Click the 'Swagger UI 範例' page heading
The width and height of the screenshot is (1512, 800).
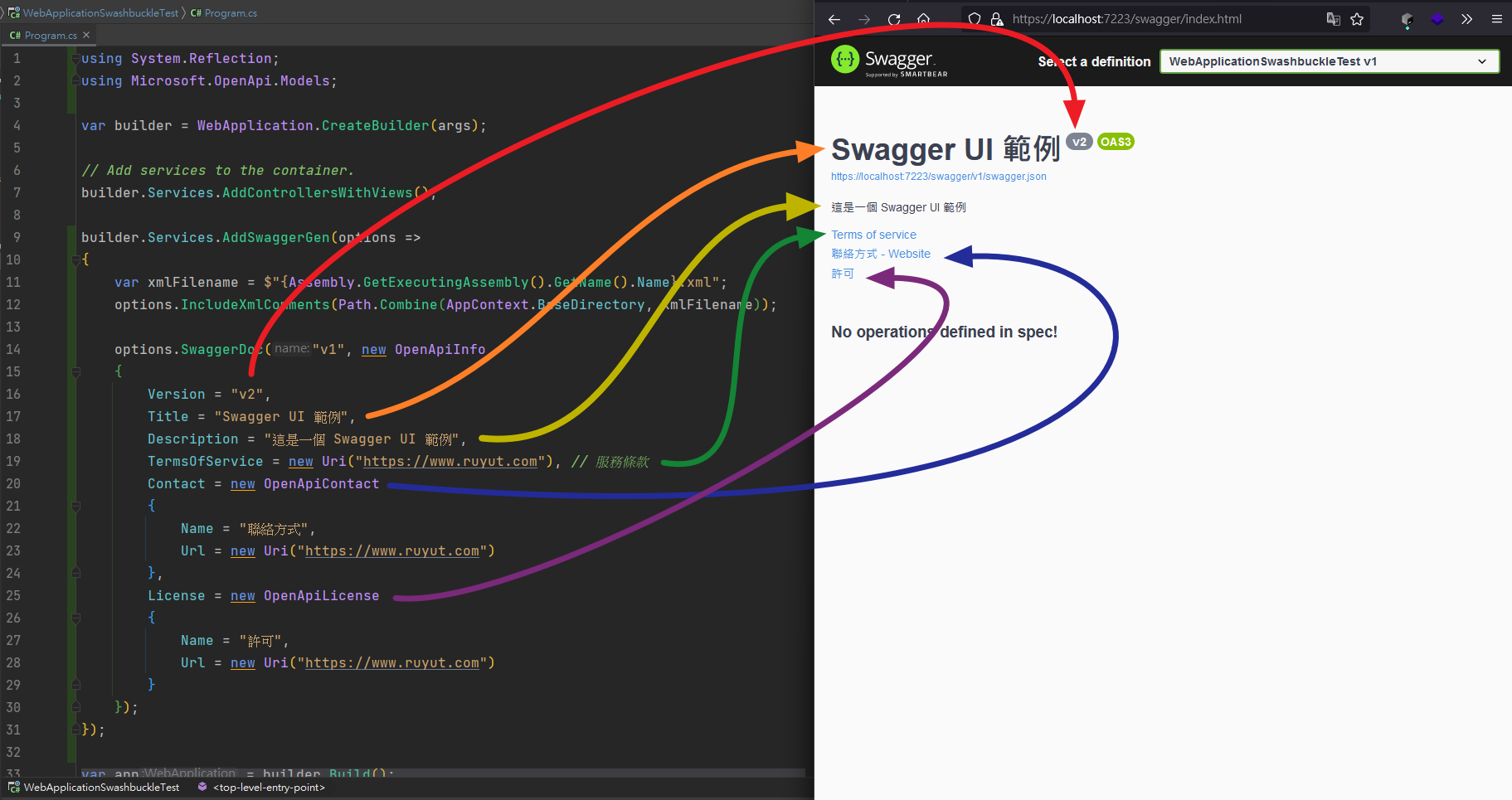point(946,149)
